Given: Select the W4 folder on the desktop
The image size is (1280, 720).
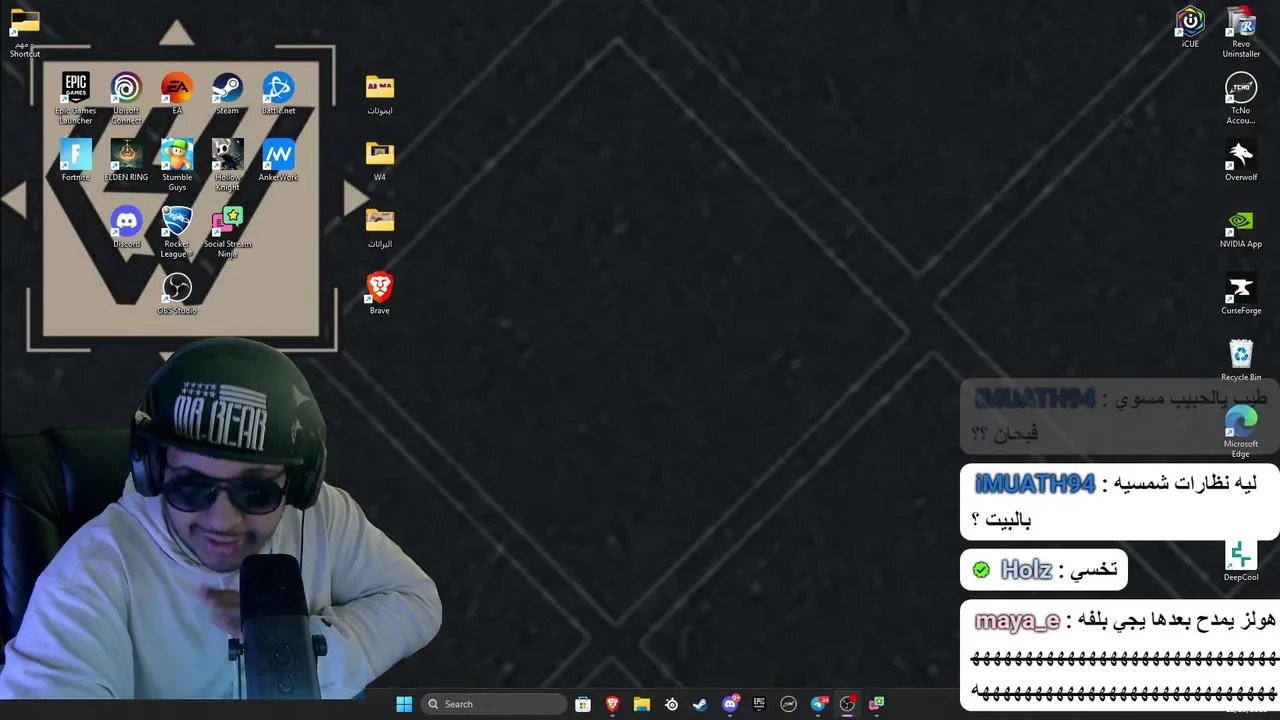Looking at the screenshot, I should click(x=380, y=160).
